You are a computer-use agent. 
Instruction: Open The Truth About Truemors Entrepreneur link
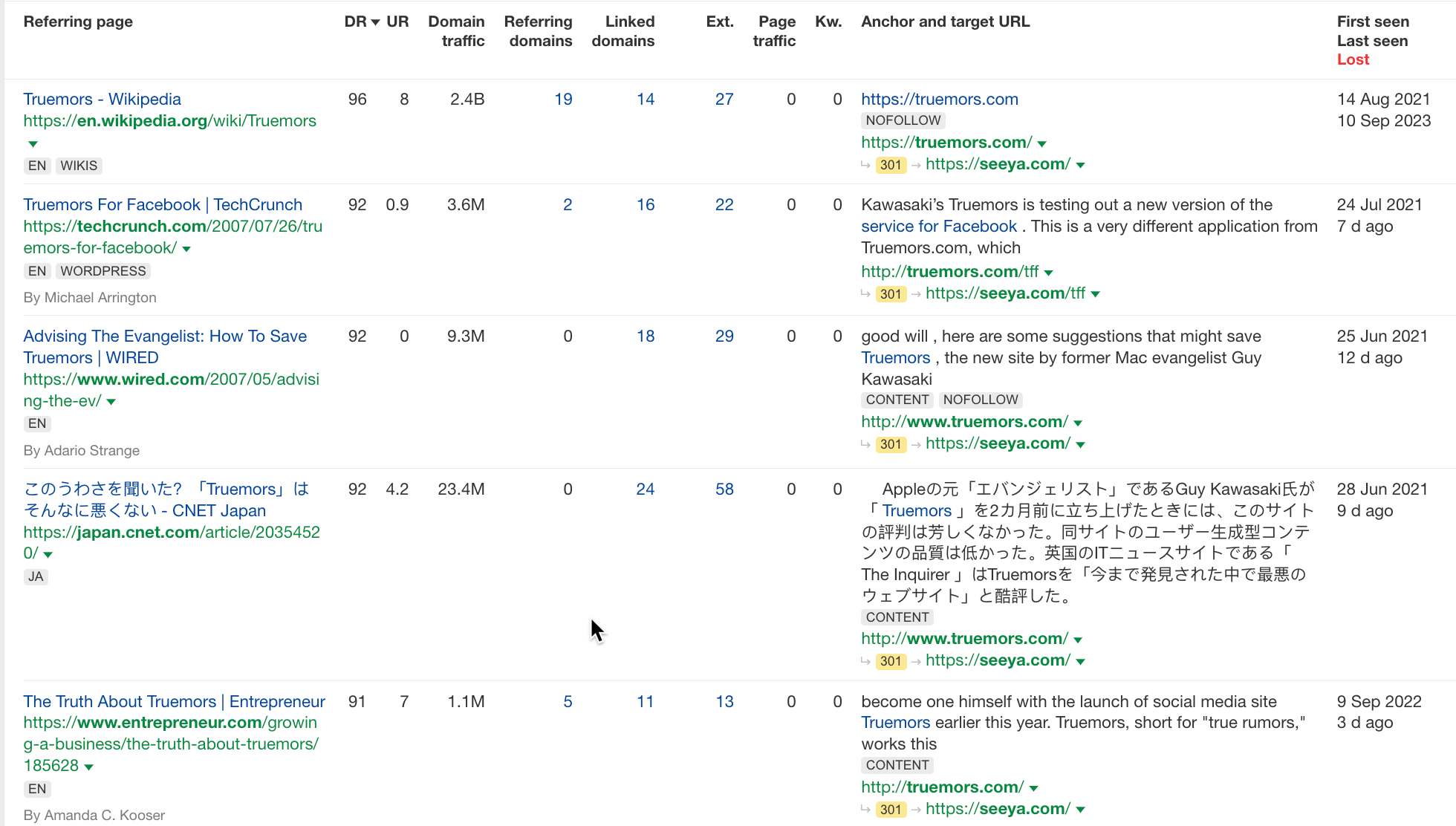(x=174, y=701)
